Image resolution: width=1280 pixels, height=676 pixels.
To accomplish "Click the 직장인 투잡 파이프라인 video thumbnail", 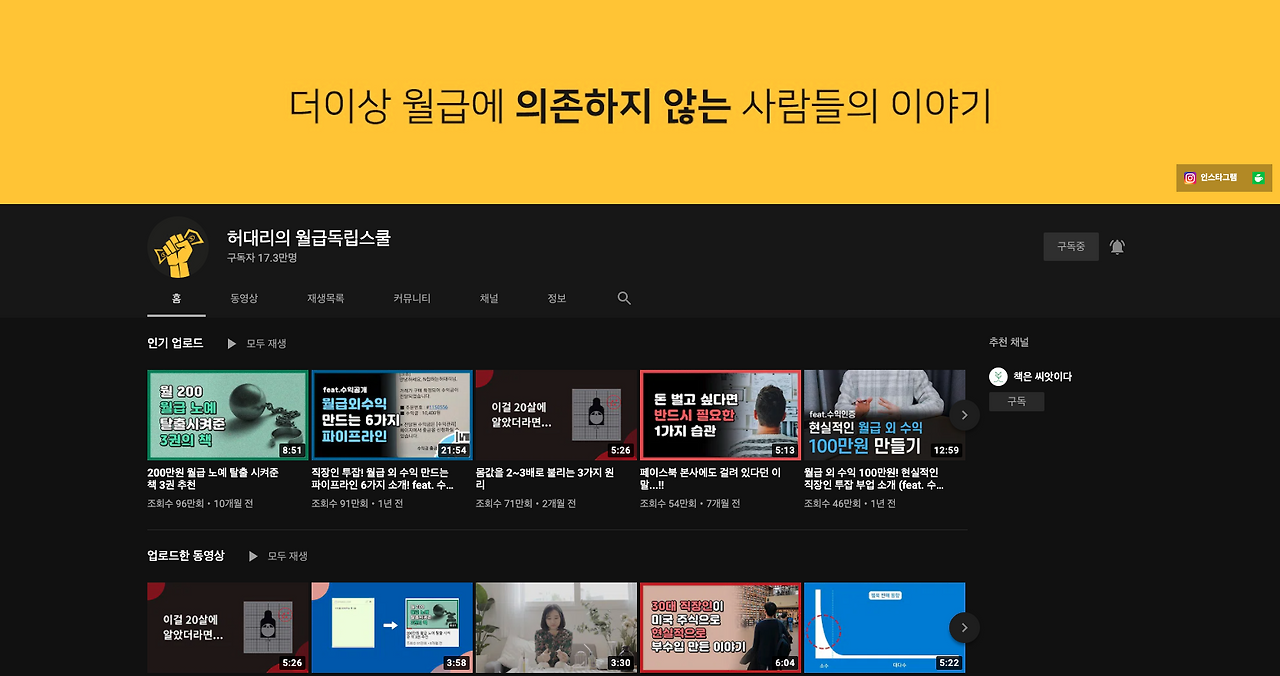I will click(x=392, y=415).
